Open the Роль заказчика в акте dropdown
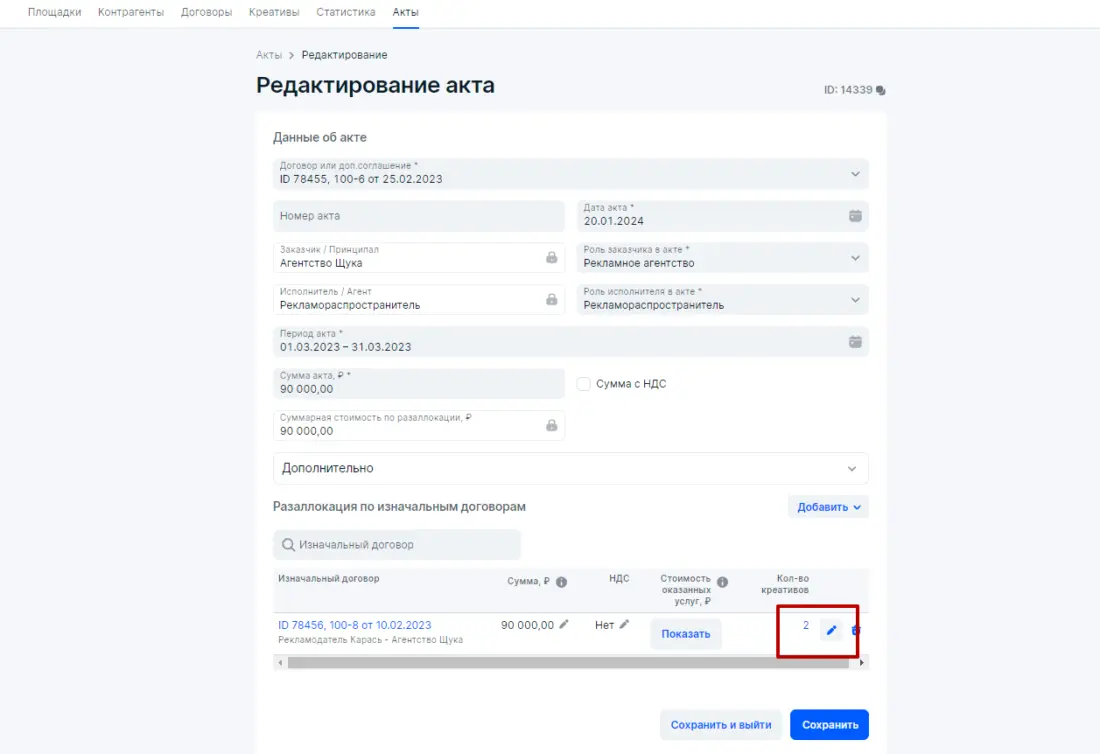The image size is (1100, 754). point(855,258)
